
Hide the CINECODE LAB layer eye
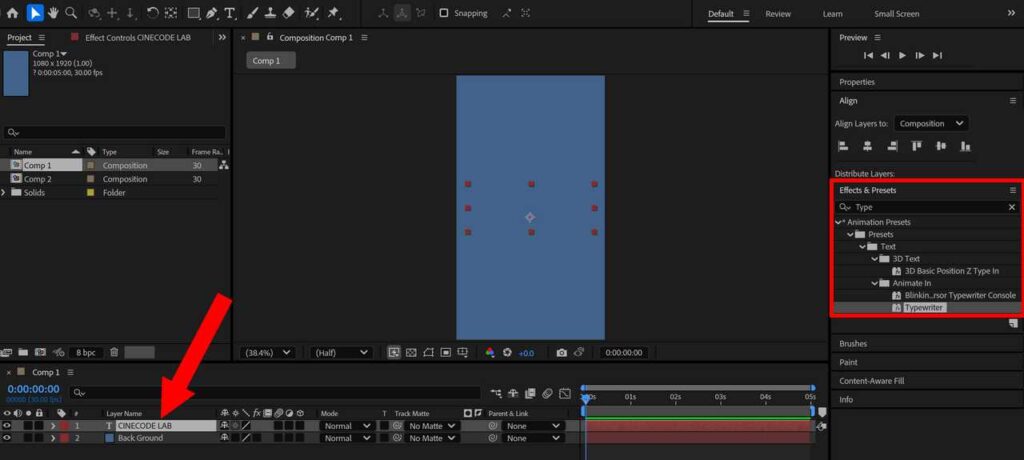click(7, 425)
